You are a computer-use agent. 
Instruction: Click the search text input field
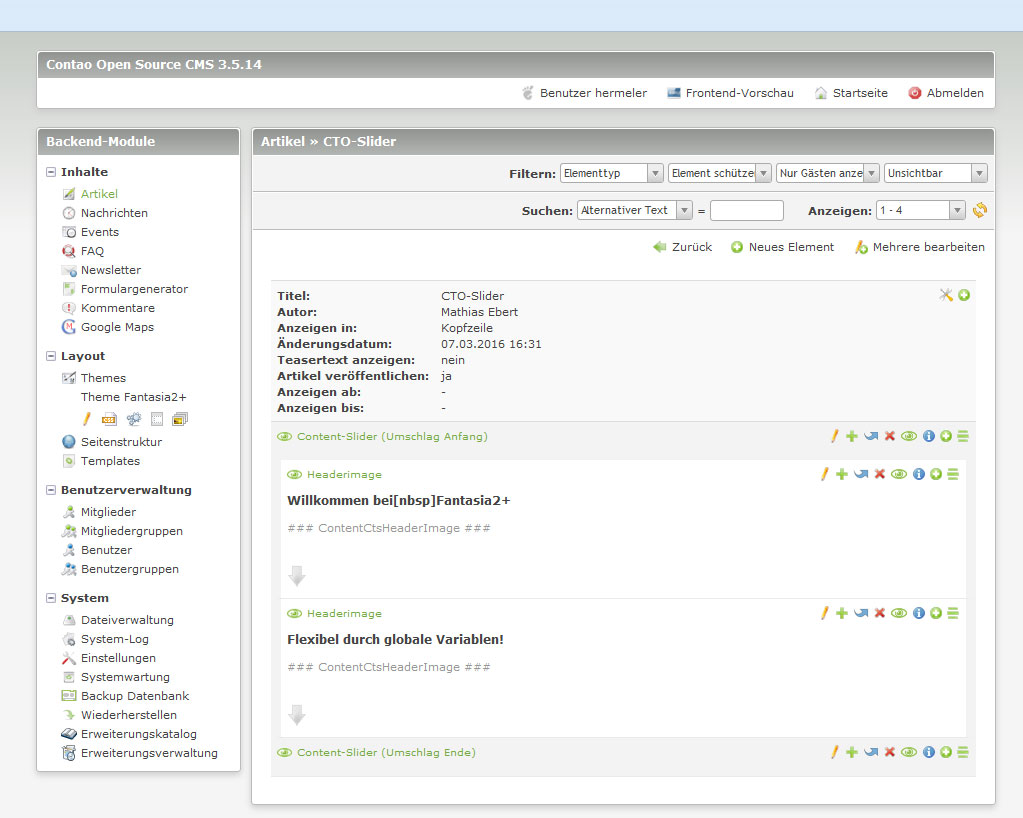pos(746,210)
